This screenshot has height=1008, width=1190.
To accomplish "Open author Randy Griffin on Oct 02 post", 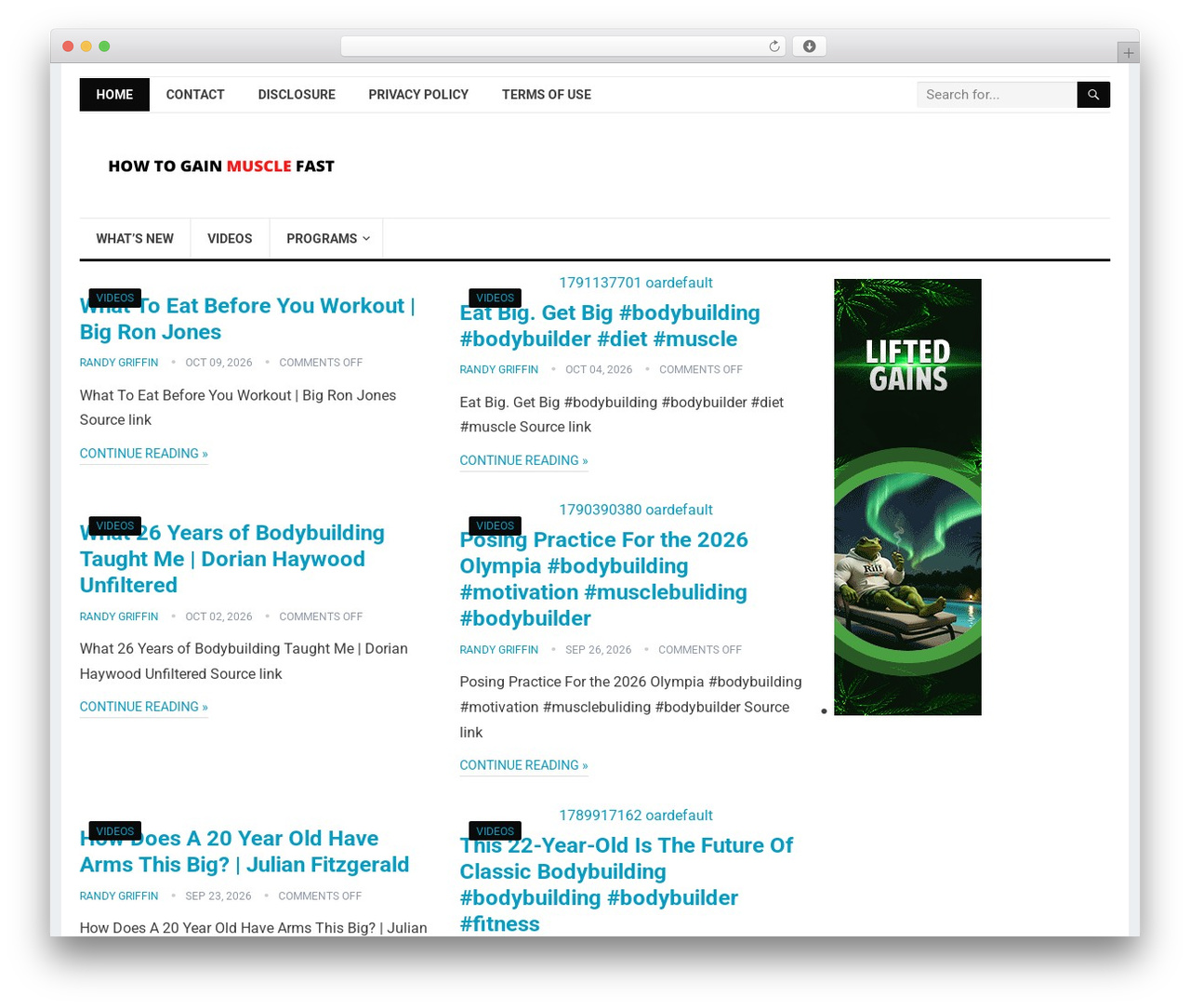I will pyautogui.click(x=119, y=617).
